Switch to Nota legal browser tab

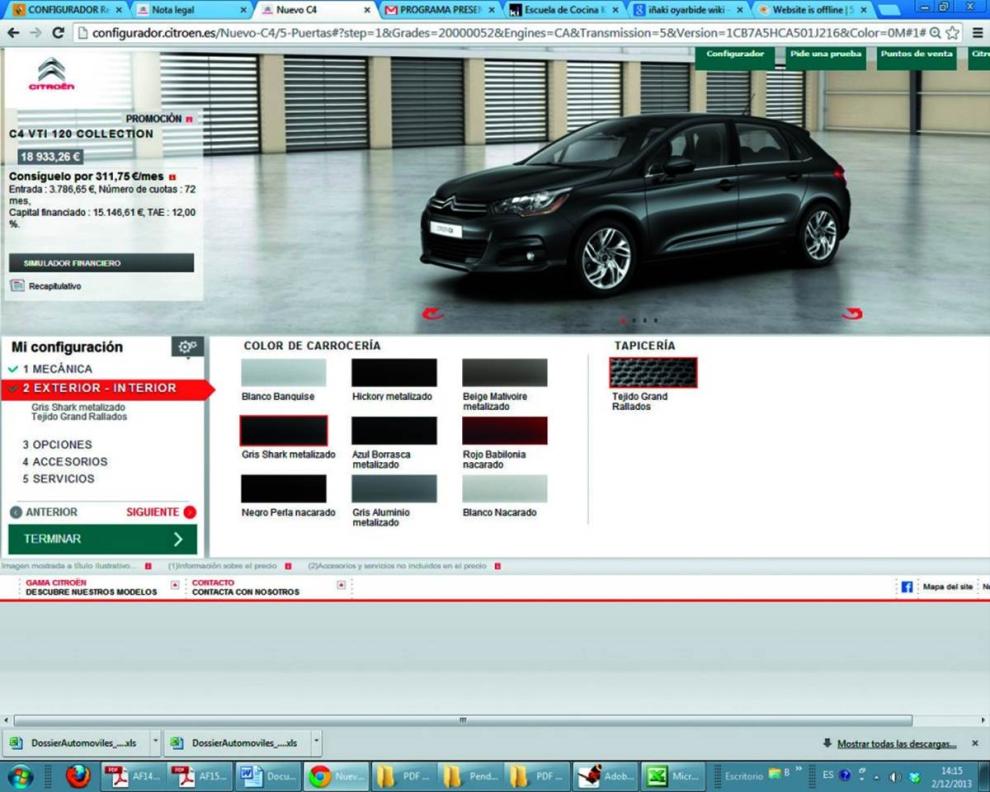[191, 10]
